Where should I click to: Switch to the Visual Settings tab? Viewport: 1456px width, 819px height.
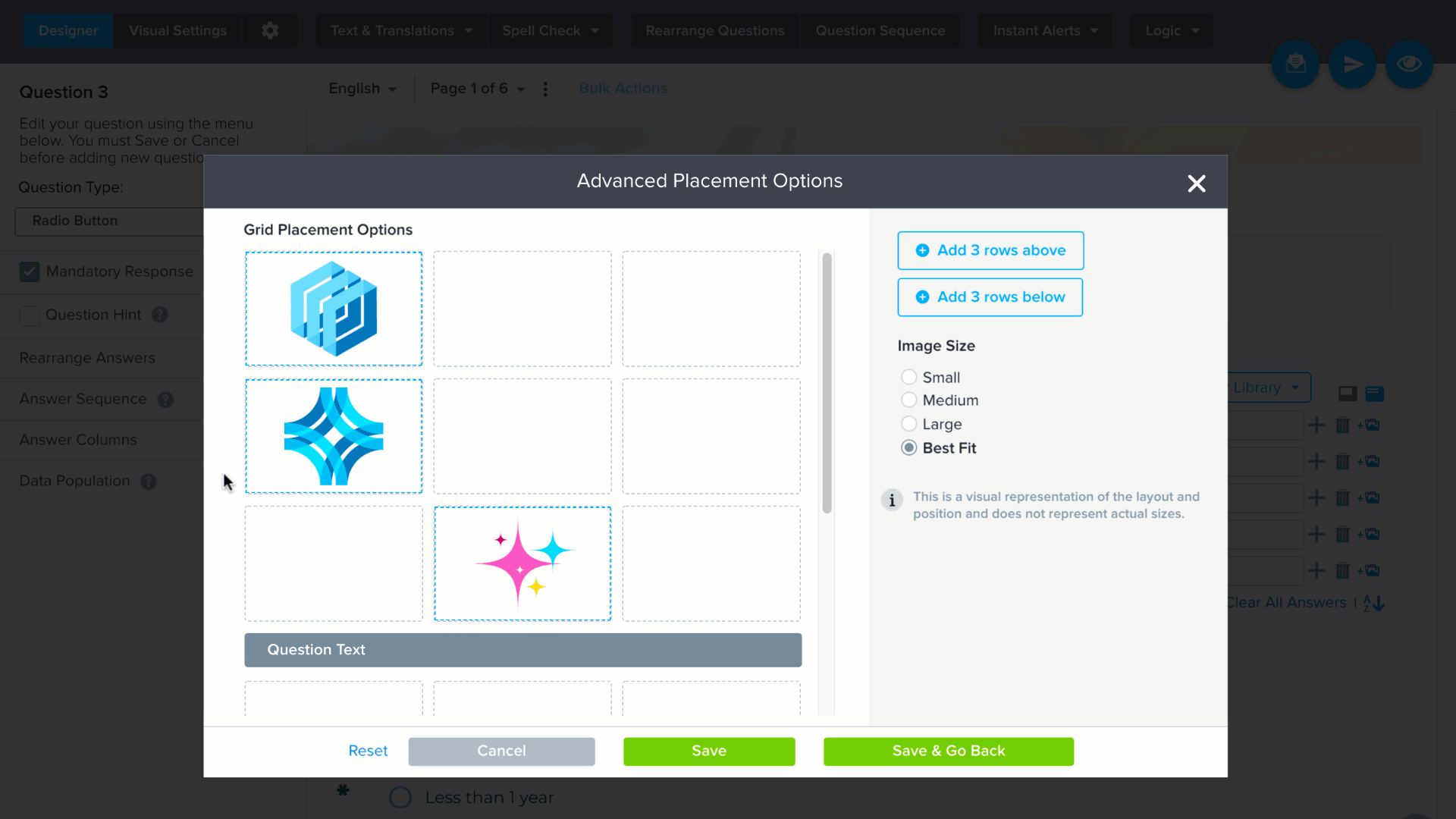(x=177, y=30)
